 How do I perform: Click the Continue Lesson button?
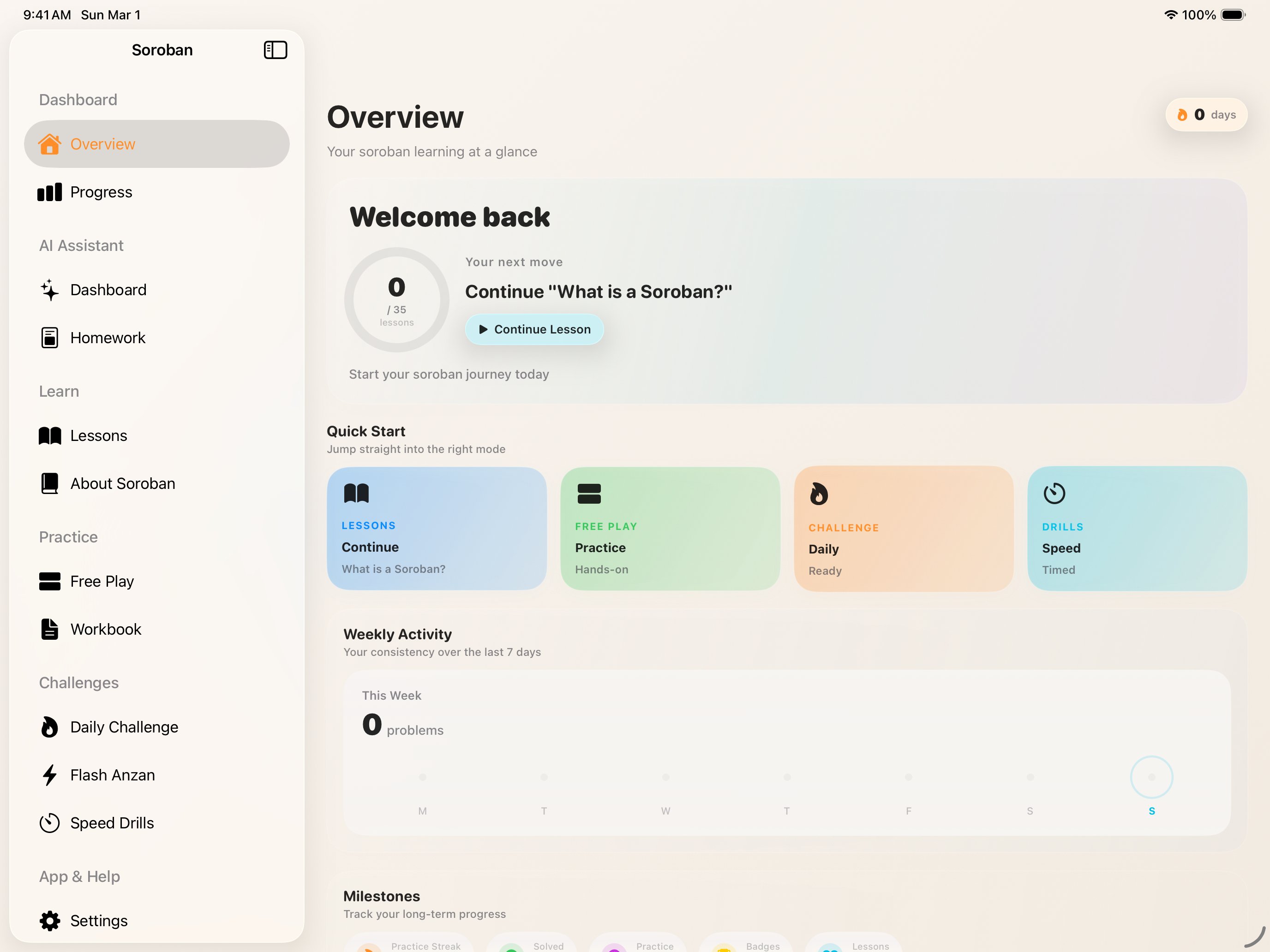(x=534, y=329)
